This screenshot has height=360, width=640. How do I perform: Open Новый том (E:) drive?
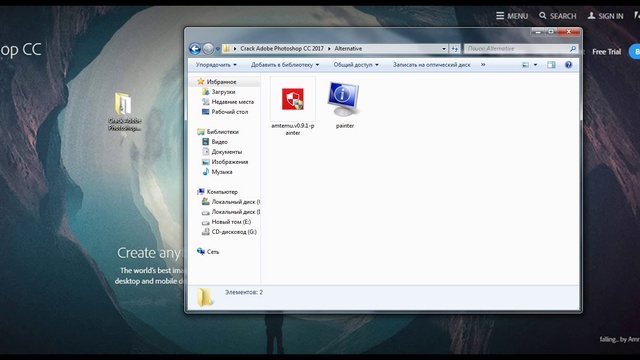click(x=231, y=222)
